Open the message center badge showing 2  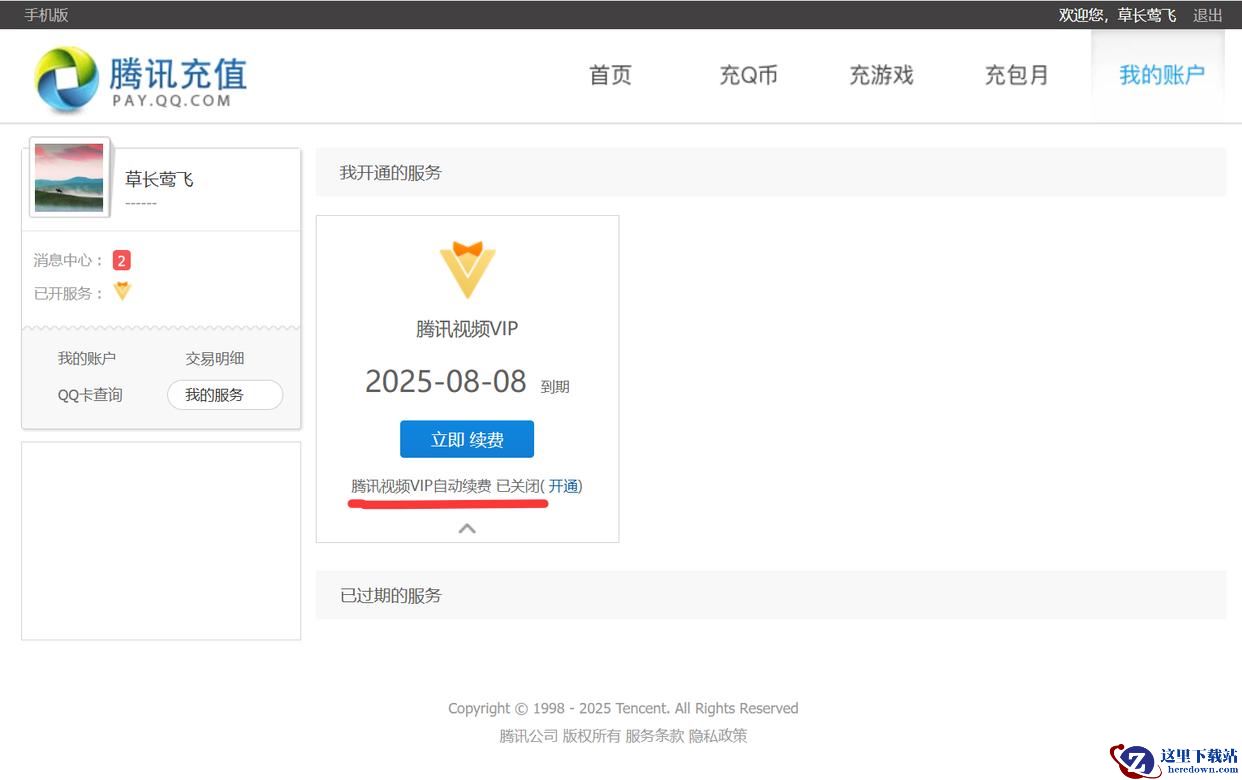pos(121,261)
